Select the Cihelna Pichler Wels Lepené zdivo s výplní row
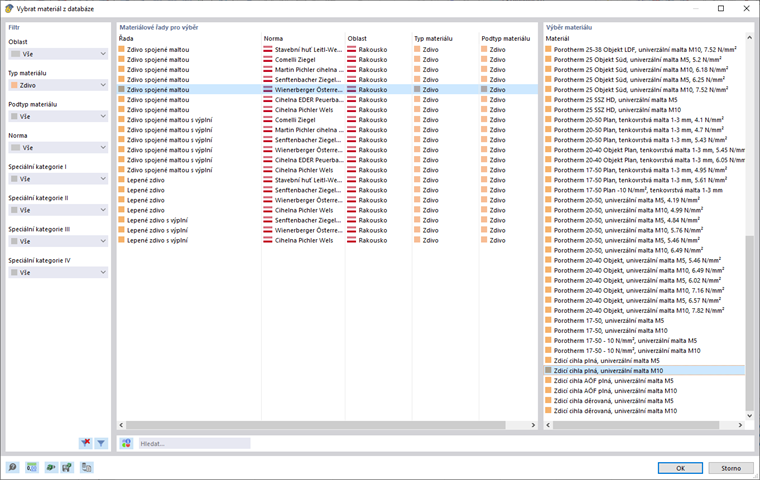This screenshot has height=480, width=760. point(328,240)
